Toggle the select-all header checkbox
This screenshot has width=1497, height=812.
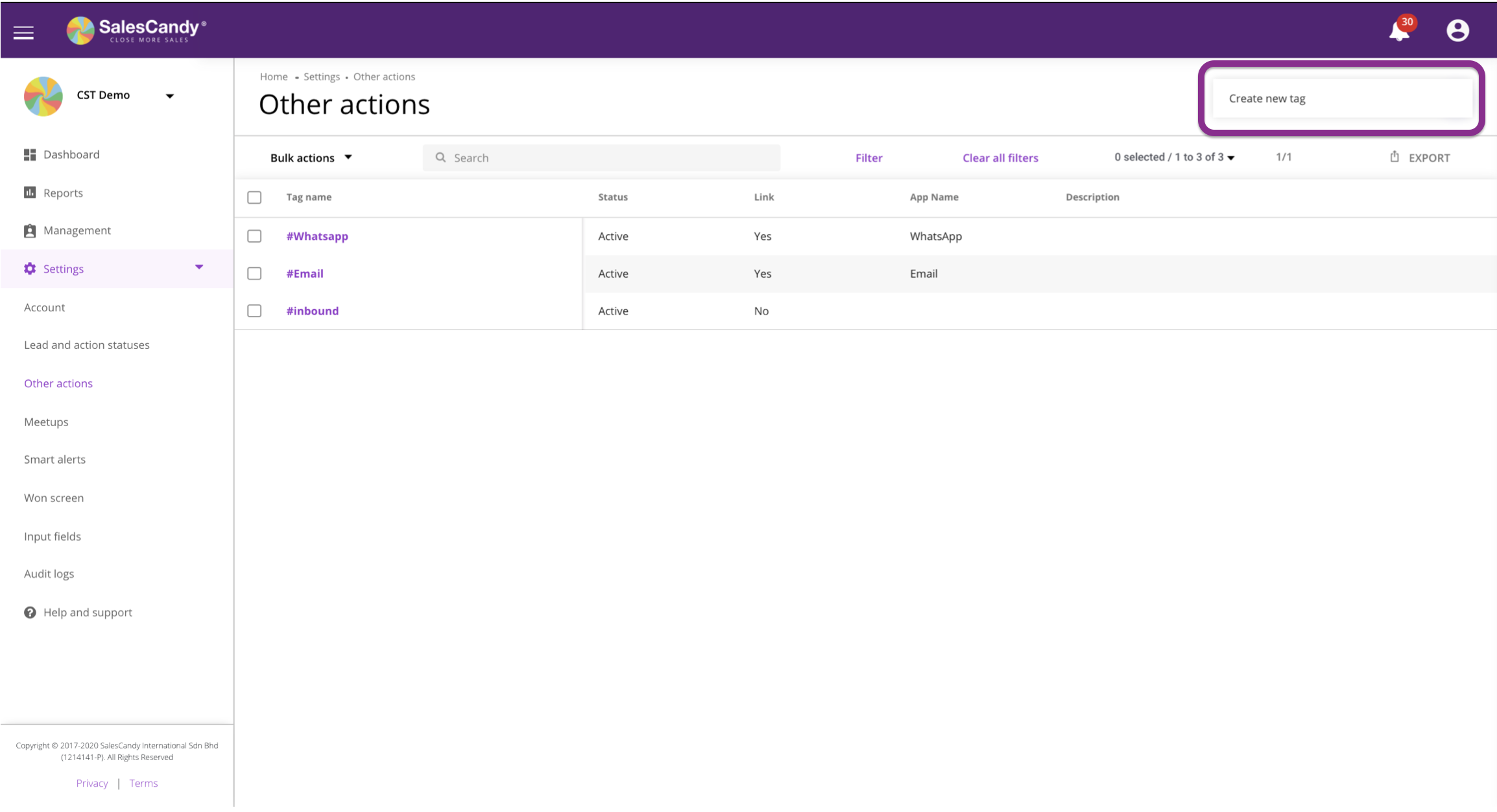point(254,197)
